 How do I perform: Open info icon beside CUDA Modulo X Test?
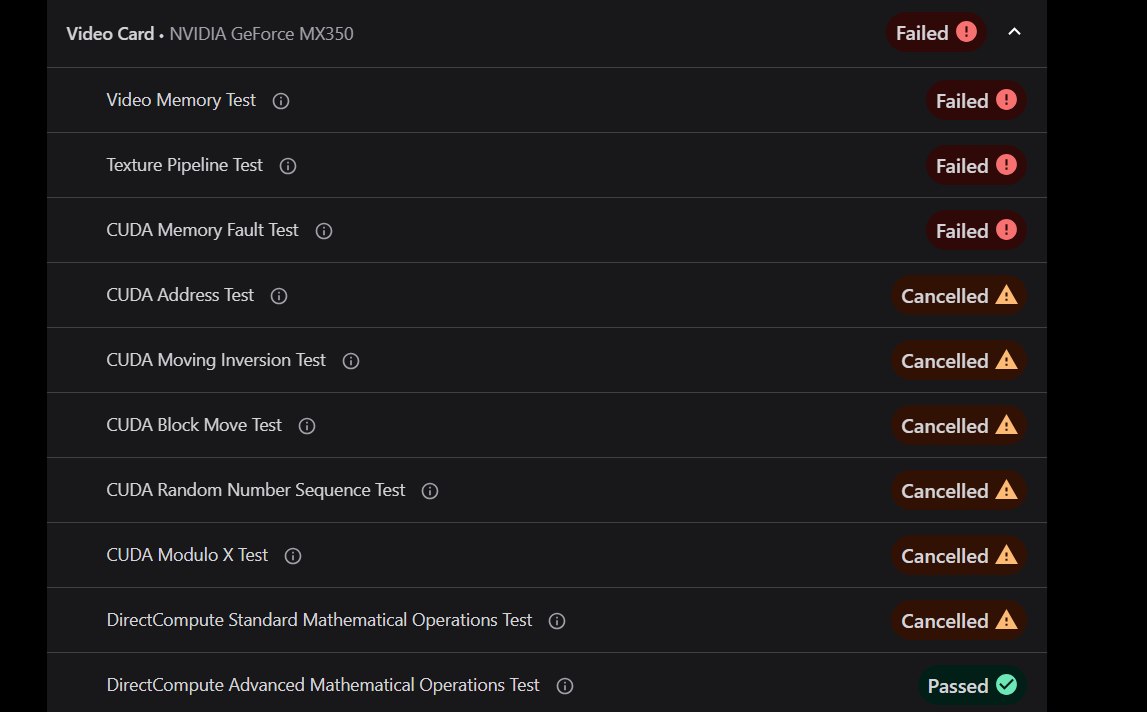point(293,556)
